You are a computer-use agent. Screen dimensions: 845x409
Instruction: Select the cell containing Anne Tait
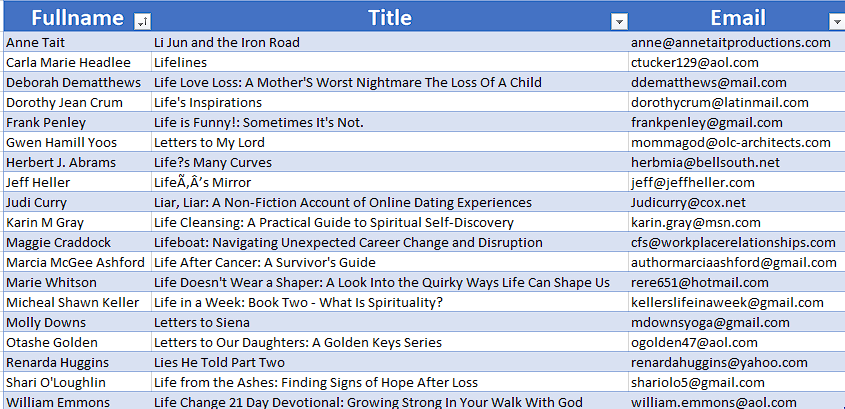(x=78, y=42)
